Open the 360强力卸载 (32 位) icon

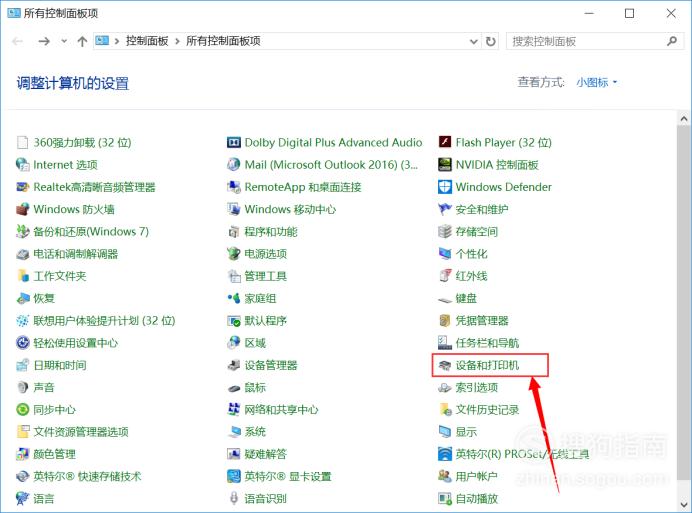pos(23,143)
